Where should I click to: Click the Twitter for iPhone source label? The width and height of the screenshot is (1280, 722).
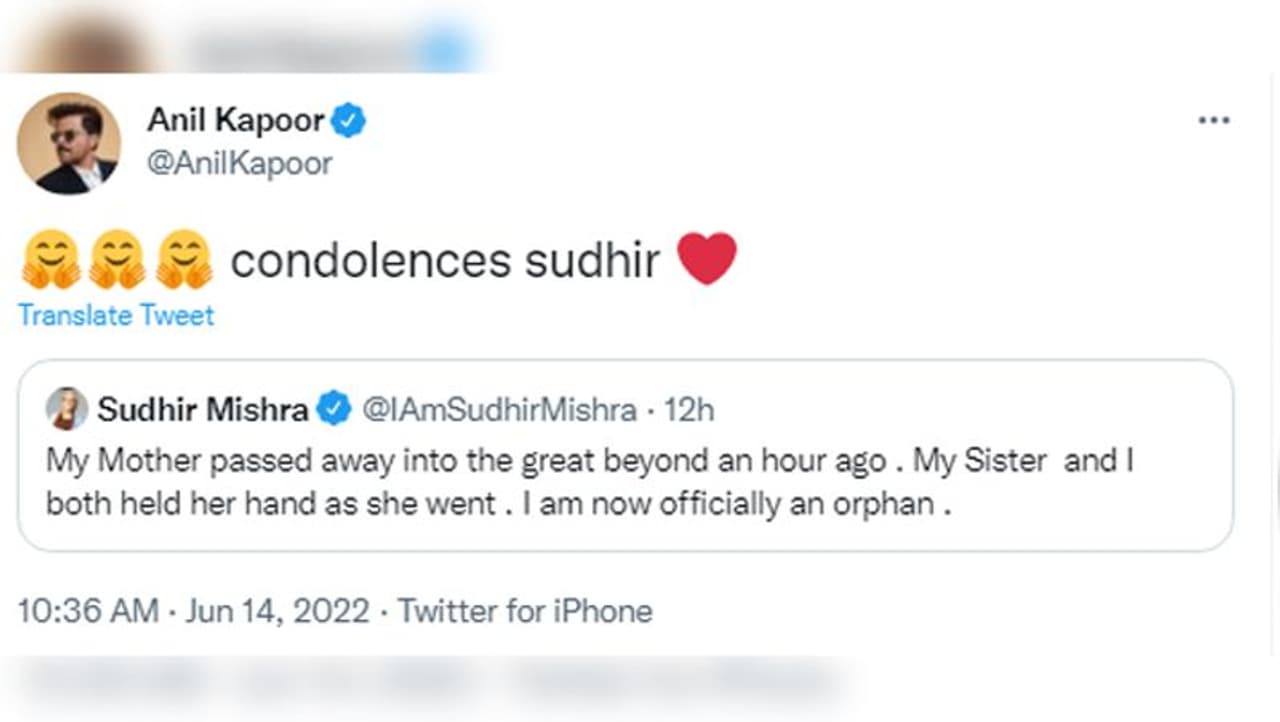pos(526,611)
